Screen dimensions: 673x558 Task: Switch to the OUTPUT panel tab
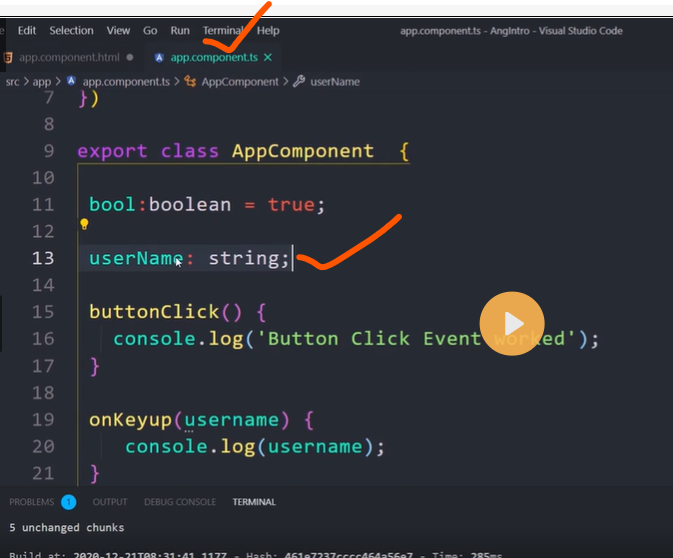pos(110,502)
